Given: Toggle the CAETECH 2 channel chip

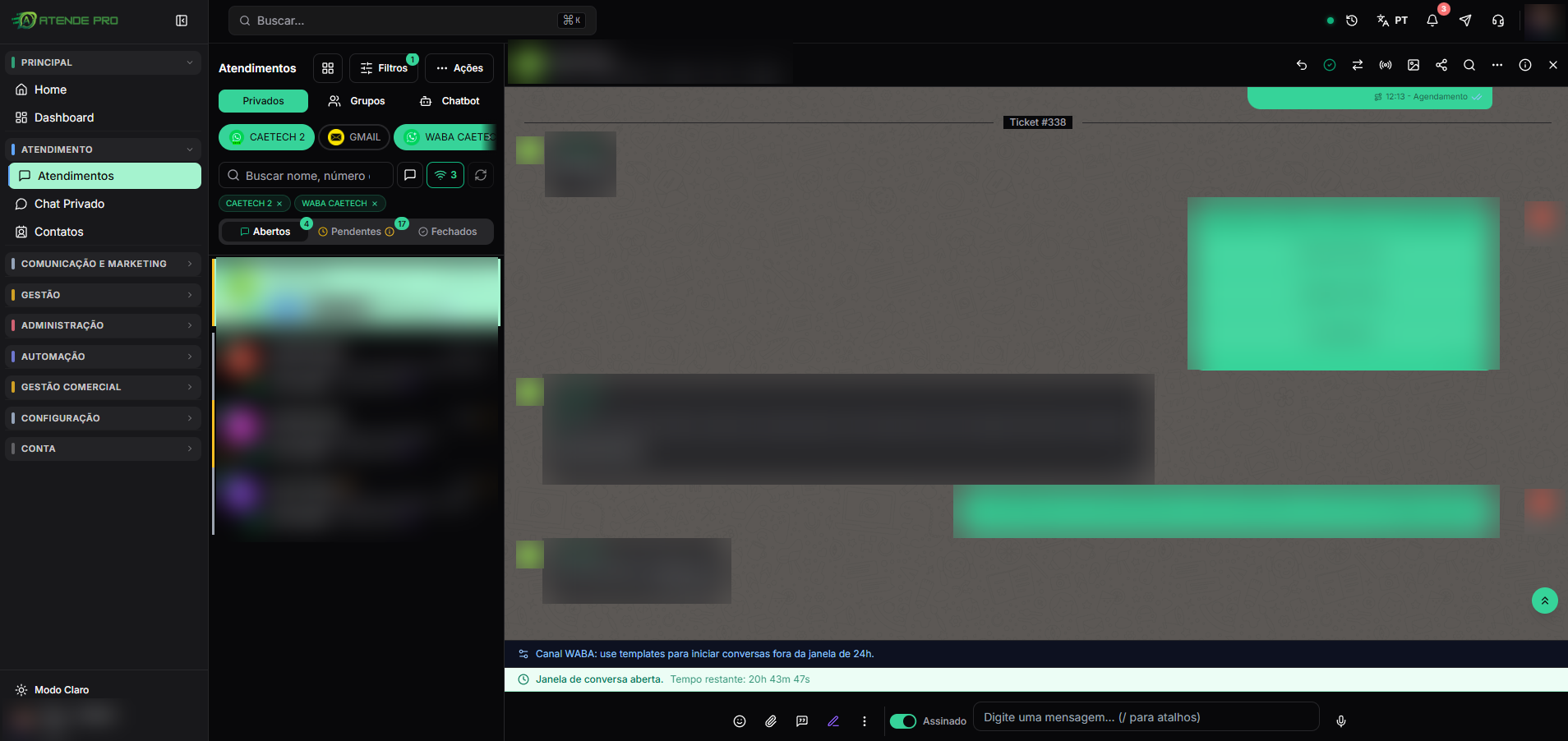Looking at the screenshot, I should (267, 137).
